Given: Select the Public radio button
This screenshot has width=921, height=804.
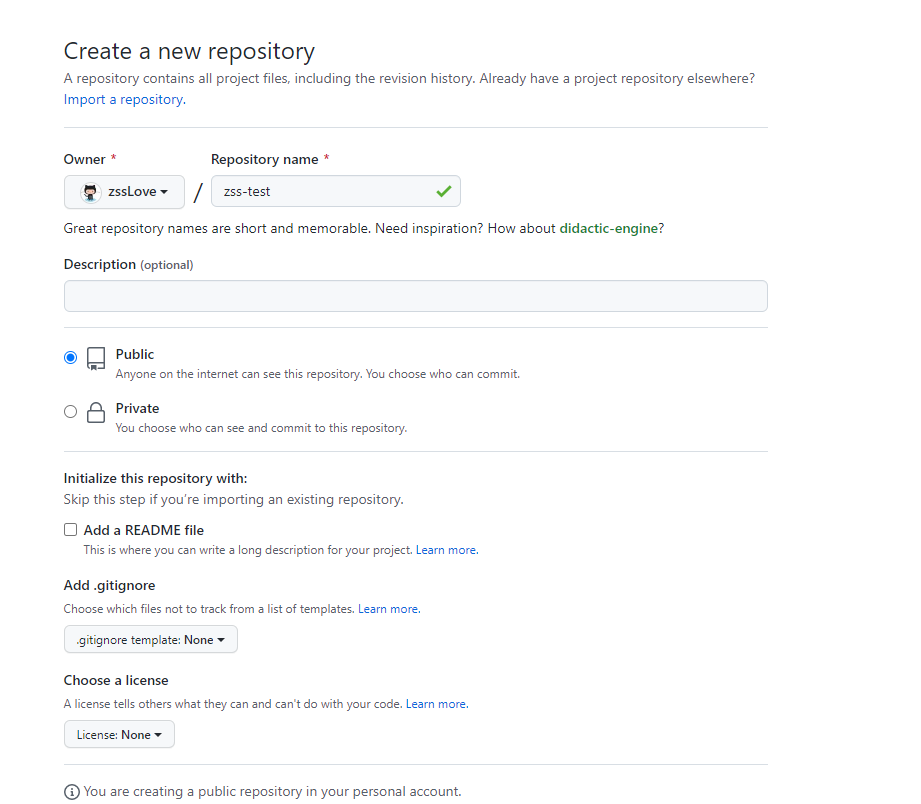Looking at the screenshot, I should tap(70, 357).
